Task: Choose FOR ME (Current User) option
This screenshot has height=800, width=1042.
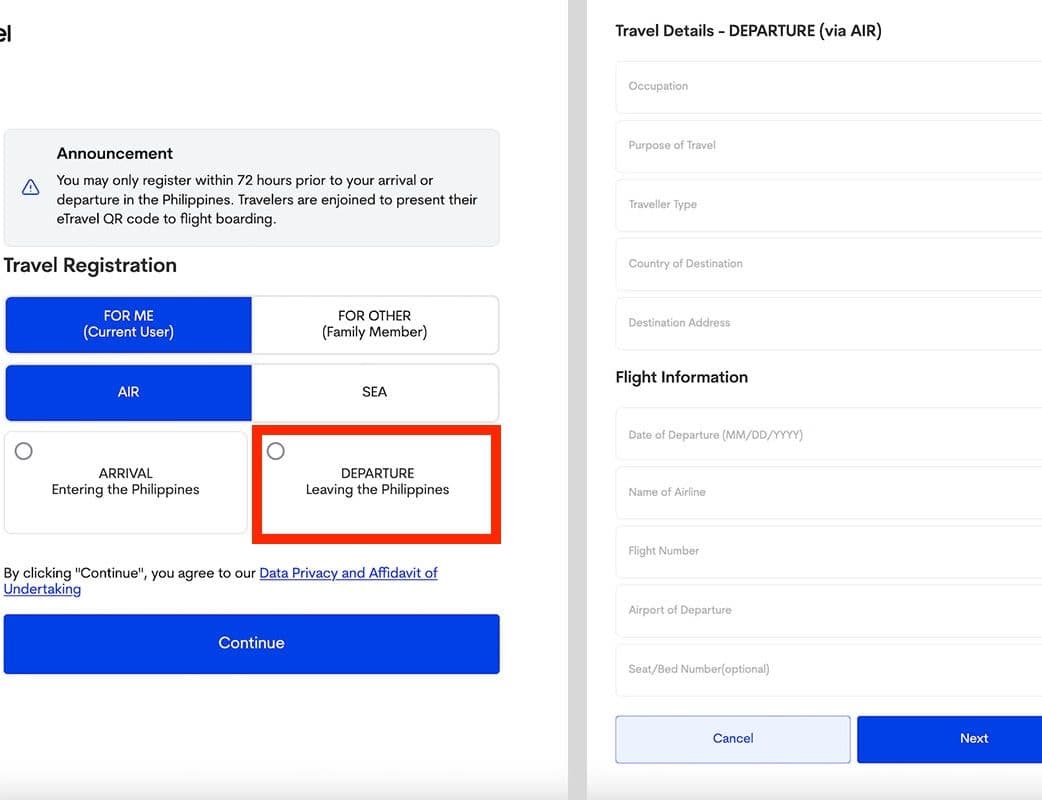Action: [x=128, y=324]
